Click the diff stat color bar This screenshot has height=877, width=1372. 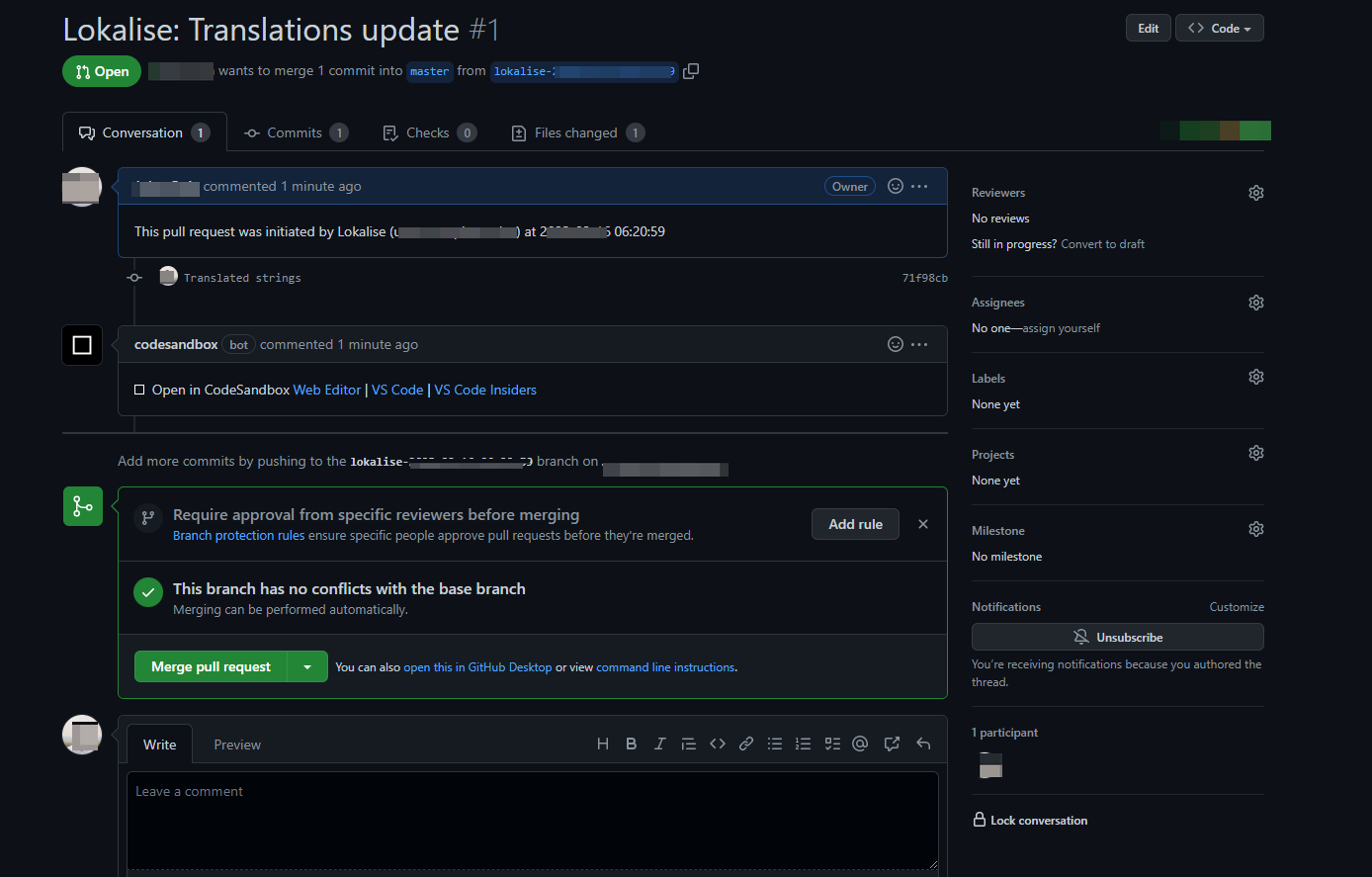pos(1215,131)
